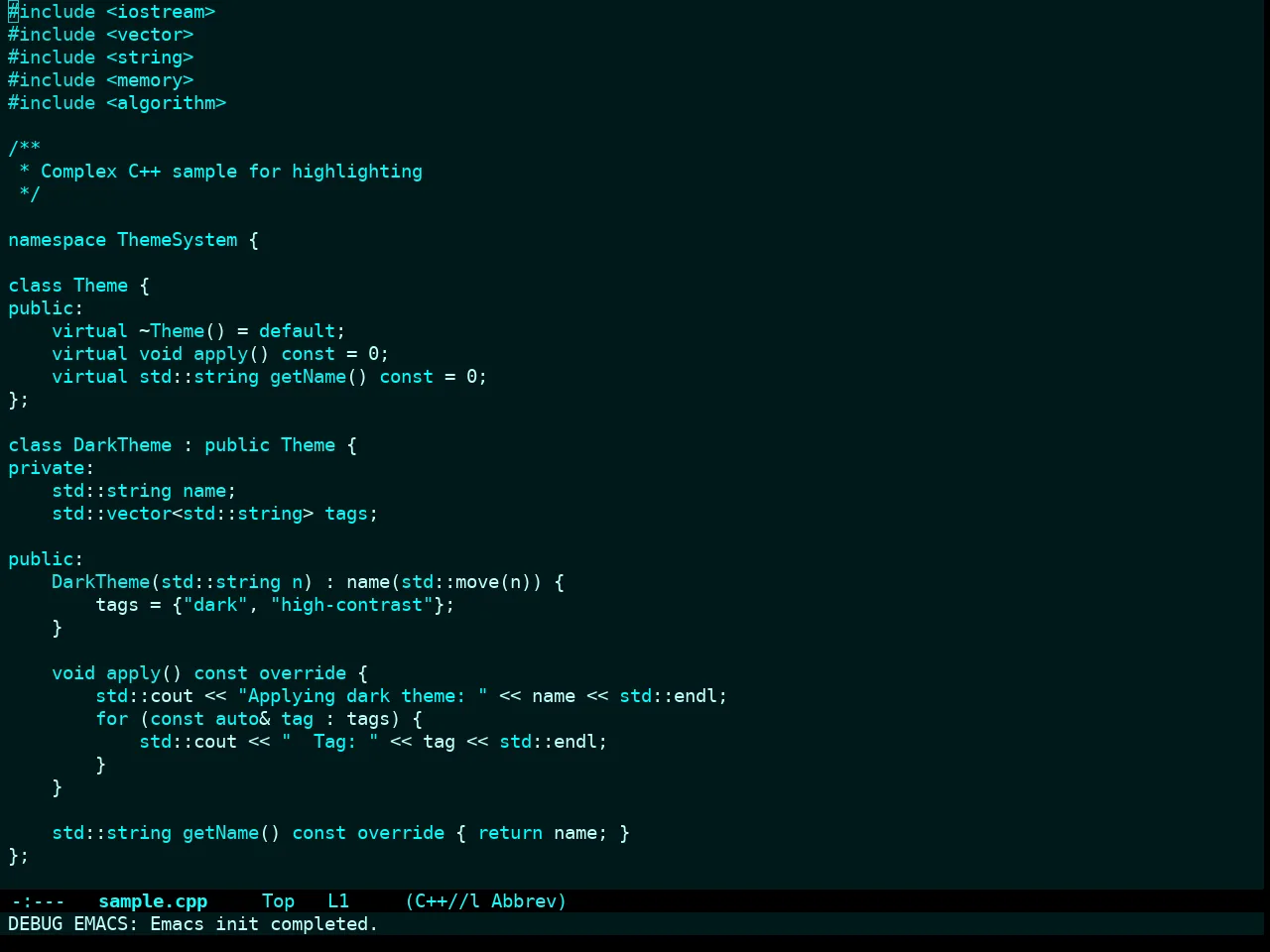The image size is (1270, 952).
Task: Click 'getName()' in the virtual declaration
Action: point(318,377)
